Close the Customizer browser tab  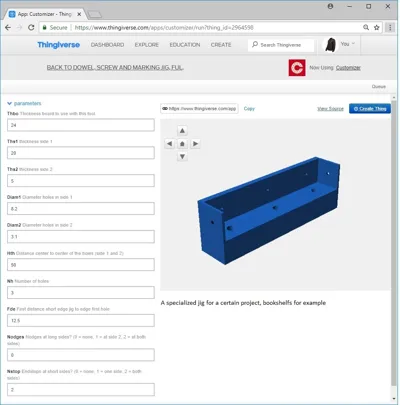point(79,14)
